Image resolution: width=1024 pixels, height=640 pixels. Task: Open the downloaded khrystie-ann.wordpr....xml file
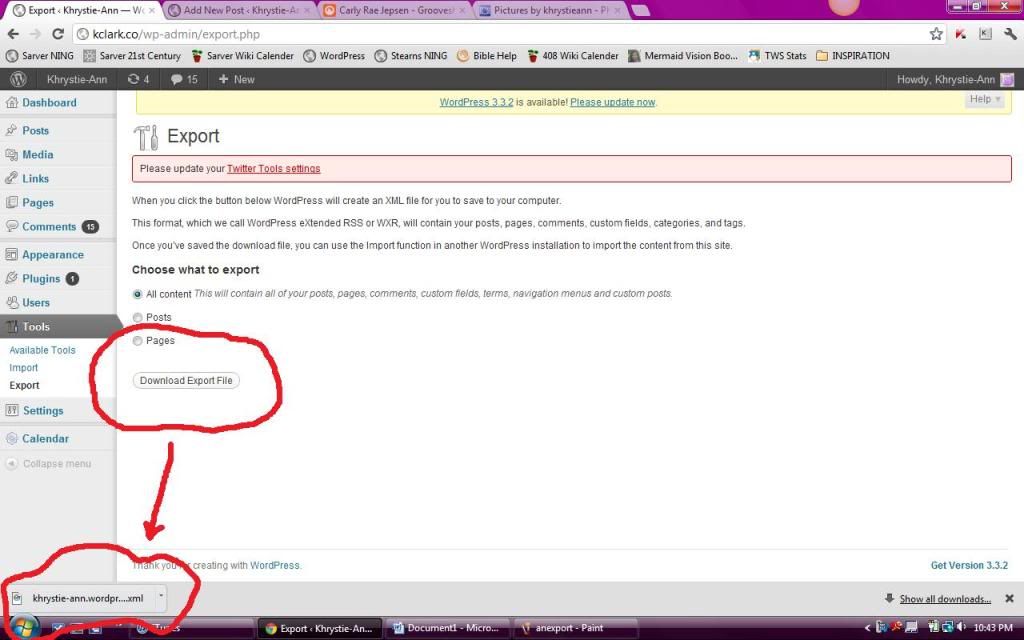pos(82,598)
